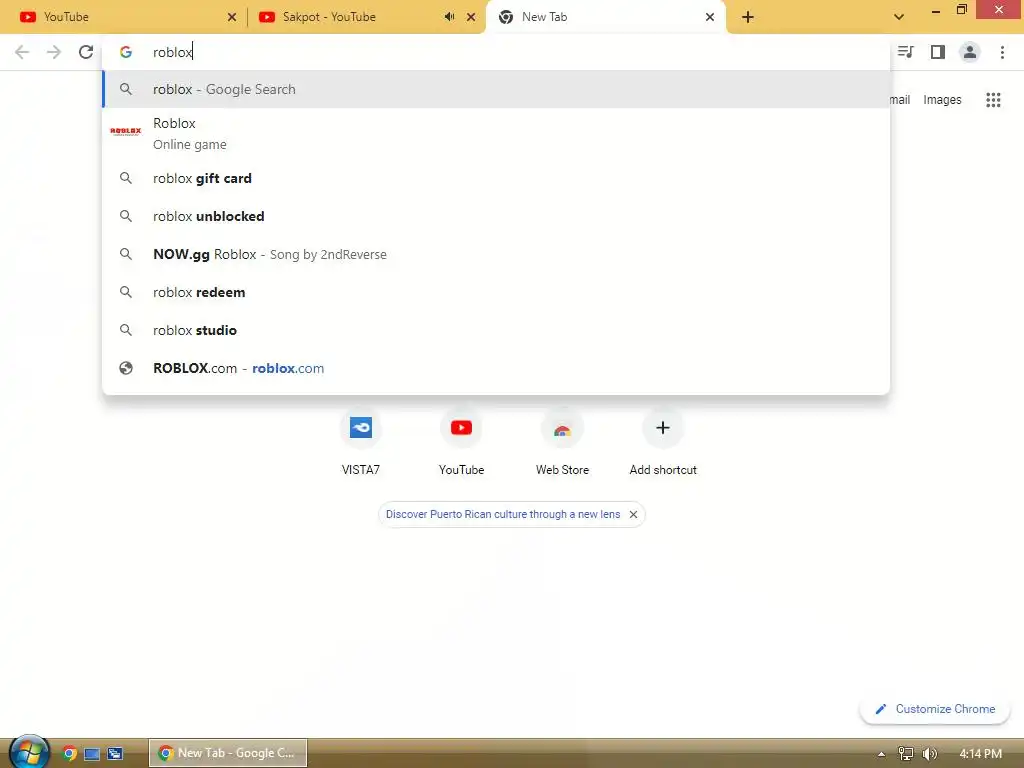1024x768 pixels.
Task: Open a new tab with plus button
Action: pos(748,17)
